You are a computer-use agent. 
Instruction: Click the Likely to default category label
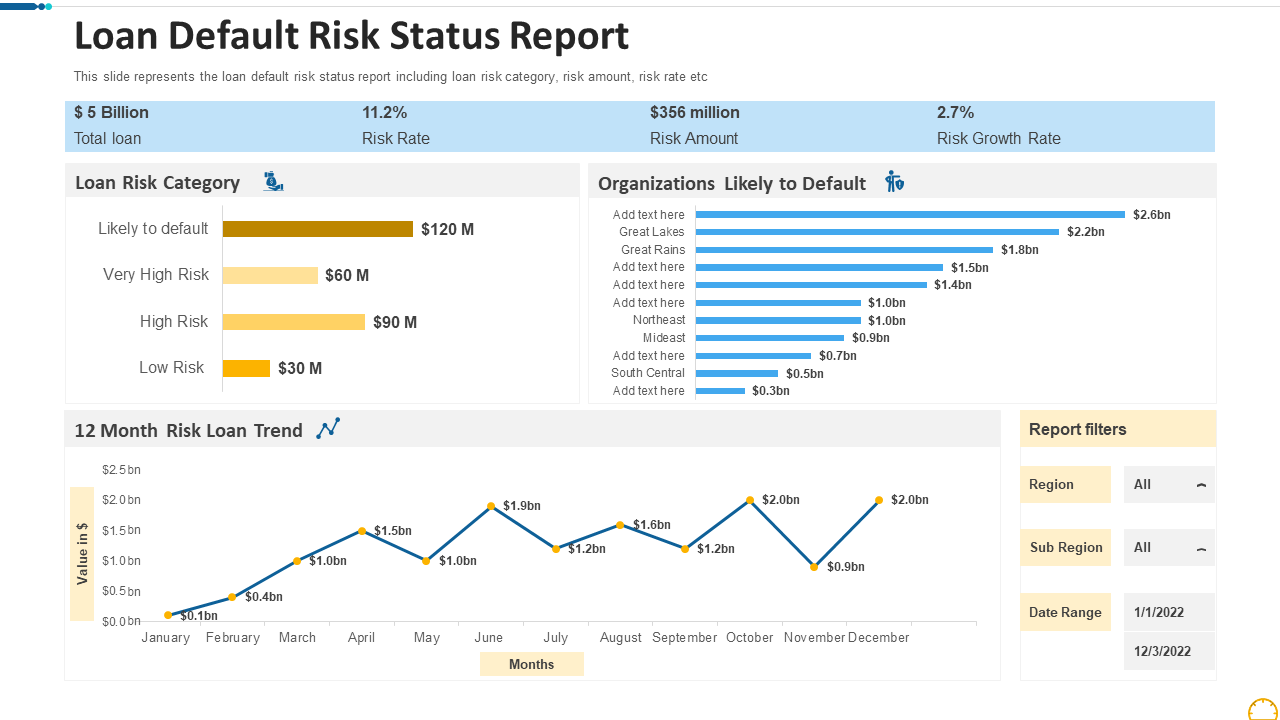coord(153,229)
